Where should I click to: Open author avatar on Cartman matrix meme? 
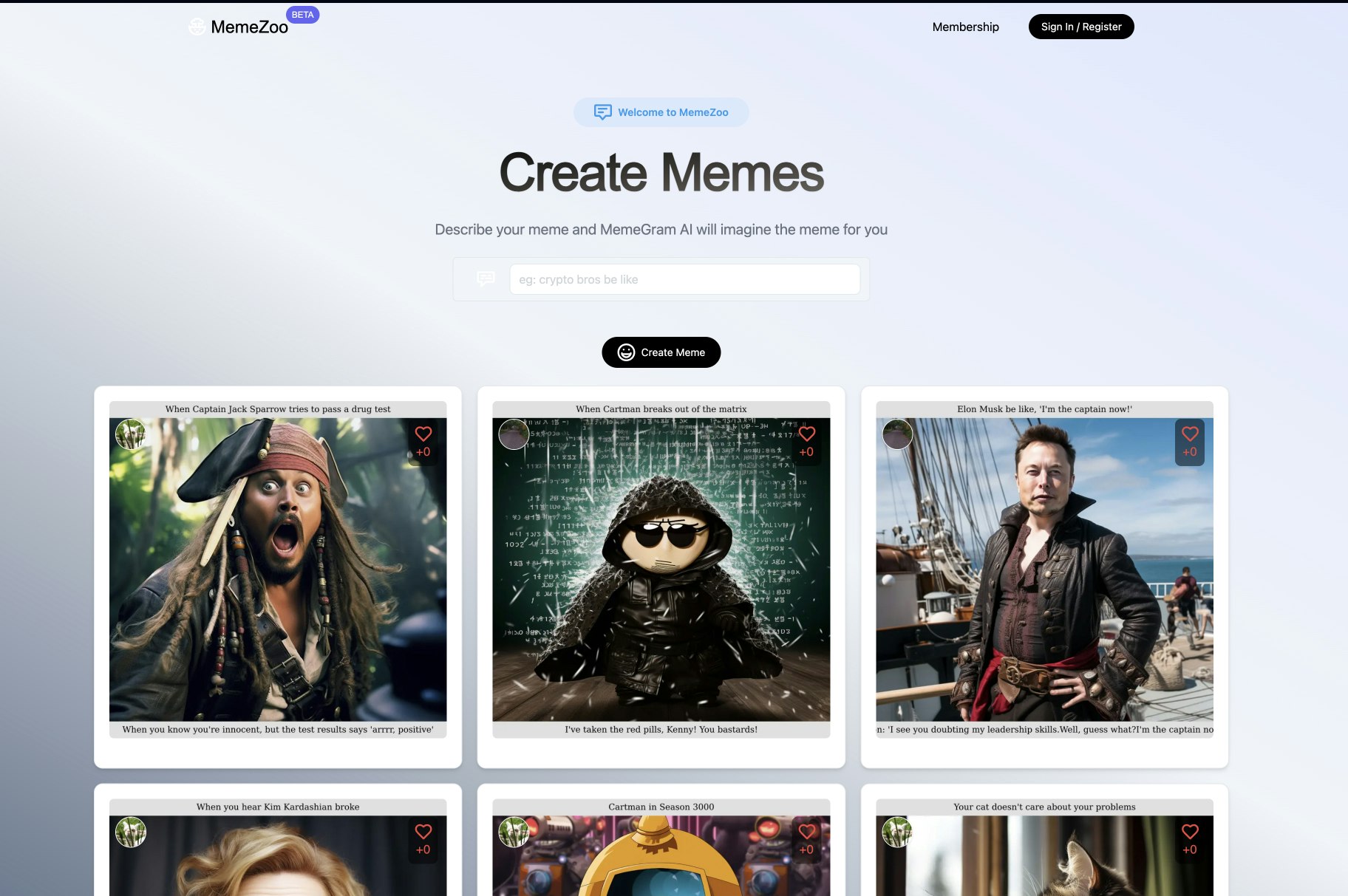pos(514,434)
